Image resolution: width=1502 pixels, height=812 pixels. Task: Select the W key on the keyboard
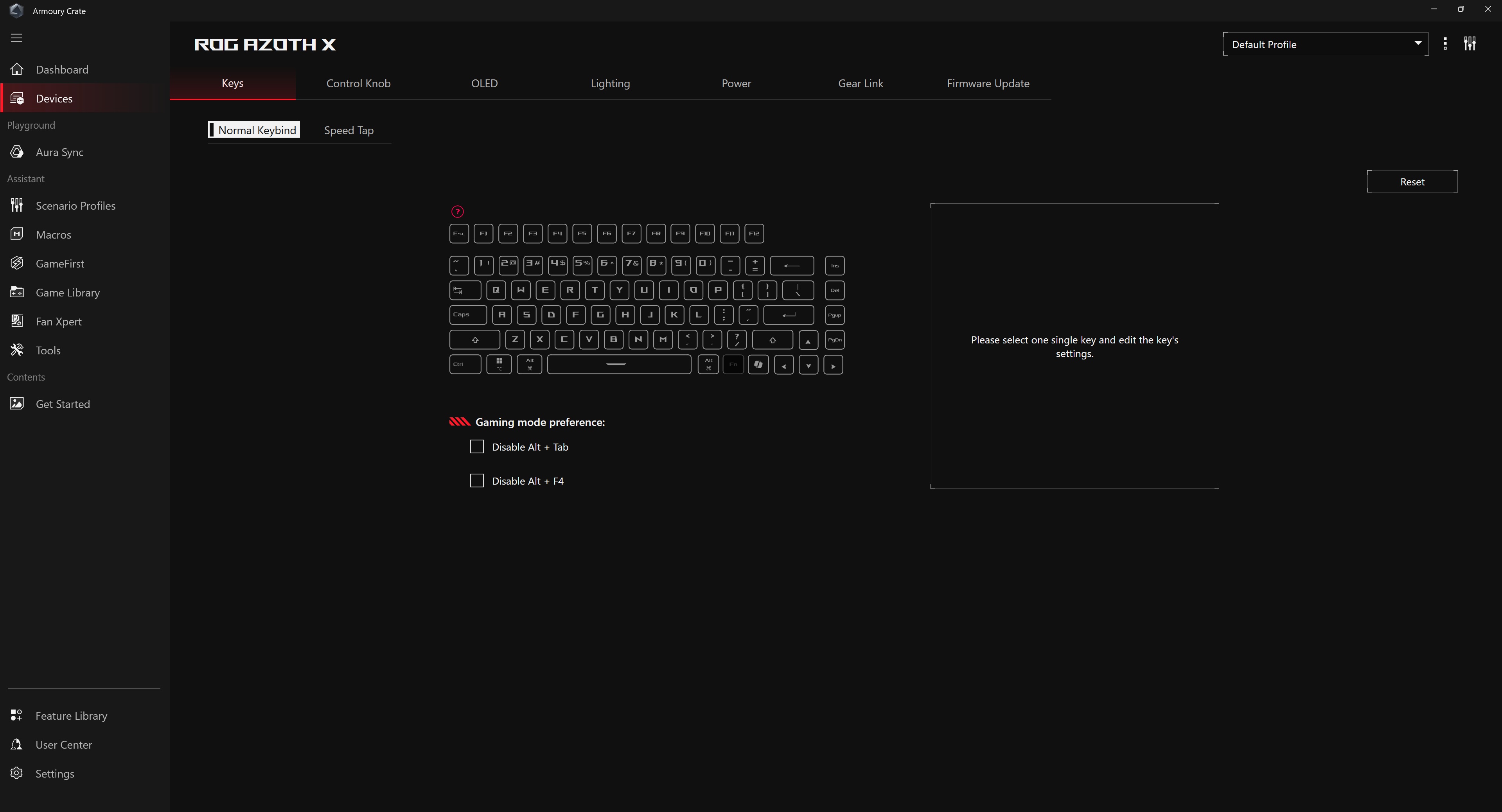521,290
